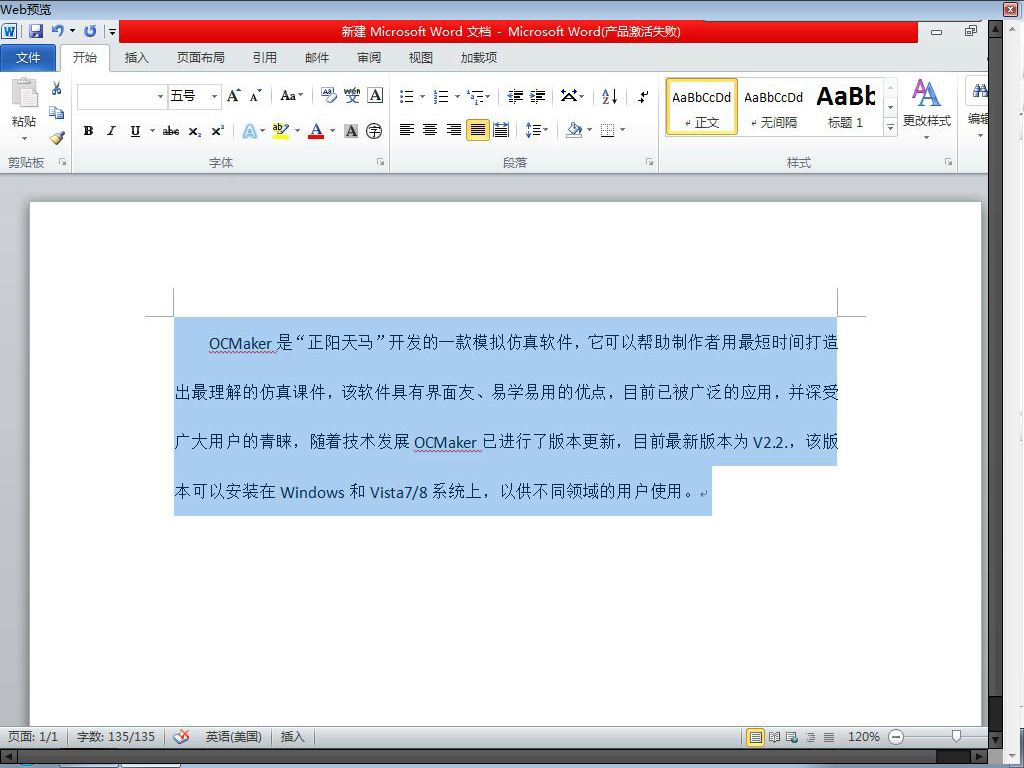The image size is (1024, 768).
Task: Click the 插入 insert mode indicator
Action: coord(293,737)
